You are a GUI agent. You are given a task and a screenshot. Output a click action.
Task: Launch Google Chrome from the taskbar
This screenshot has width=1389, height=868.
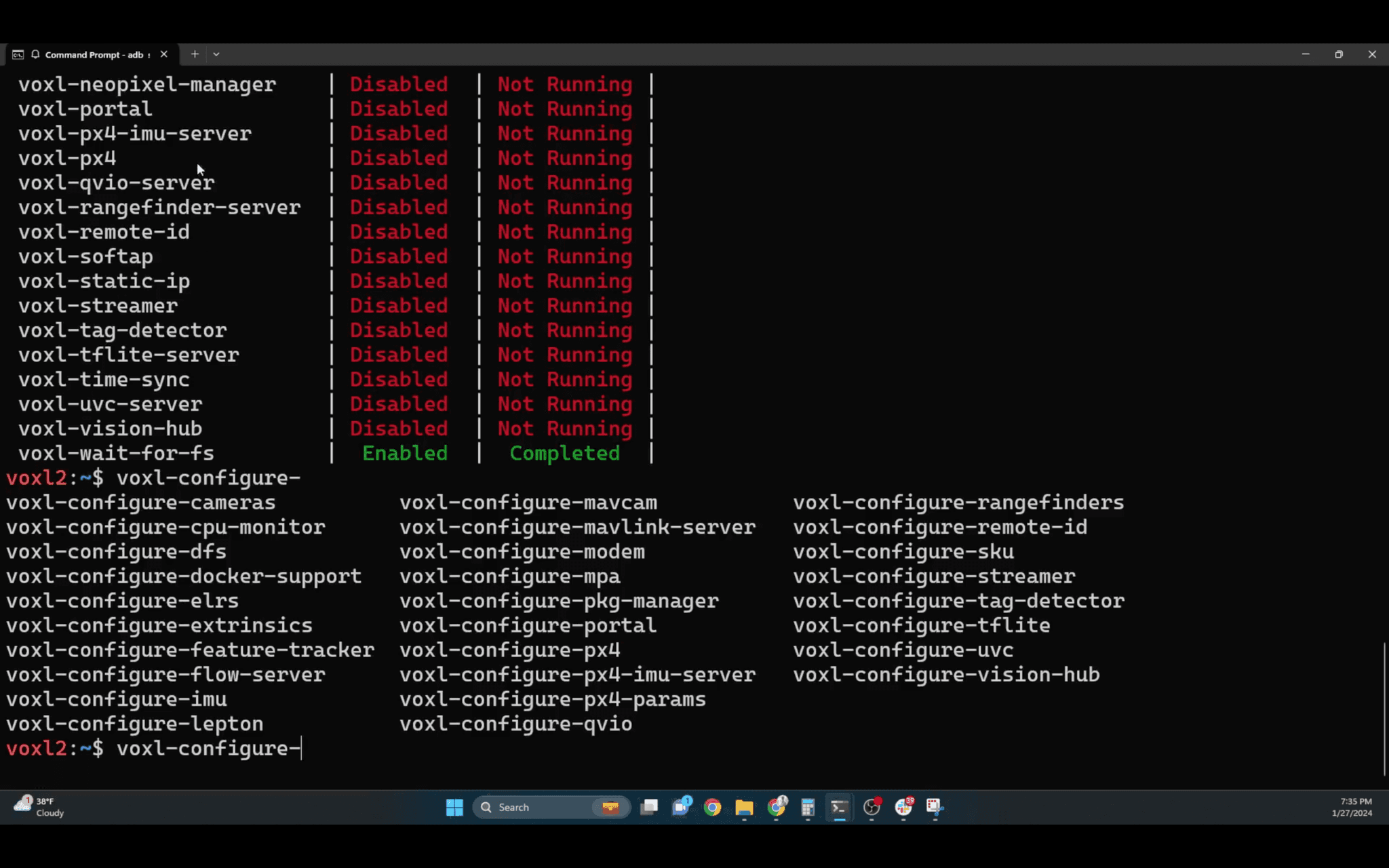pyautogui.click(x=712, y=807)
